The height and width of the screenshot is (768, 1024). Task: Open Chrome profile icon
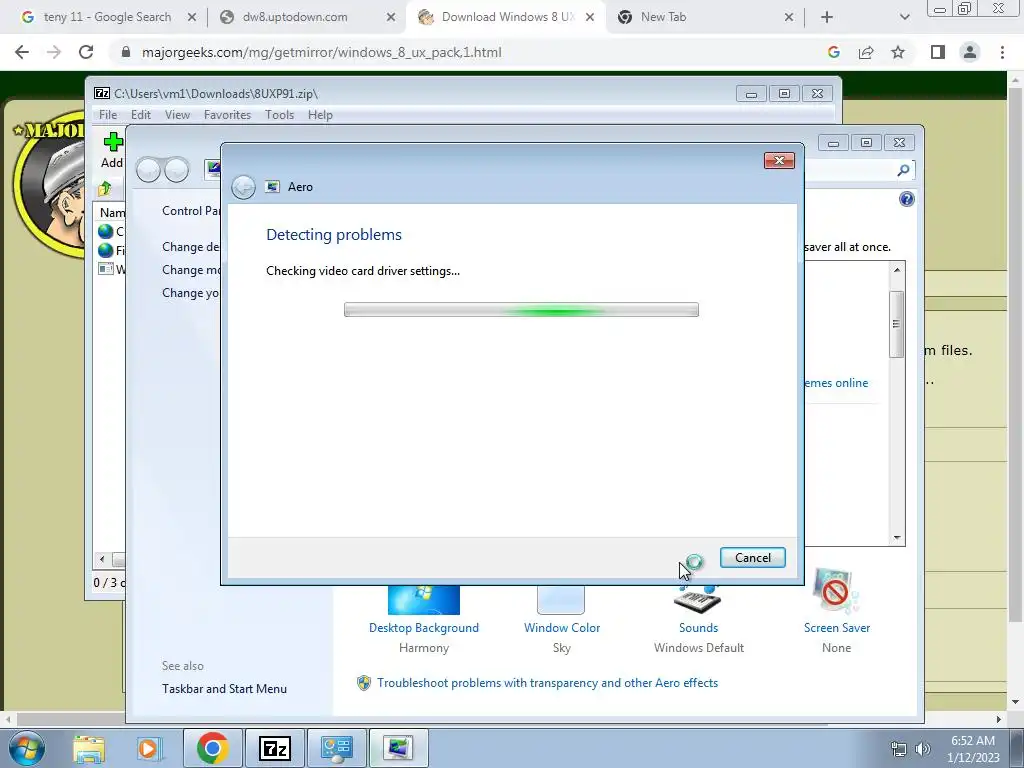pyautogui.click(x=970, y=52)
